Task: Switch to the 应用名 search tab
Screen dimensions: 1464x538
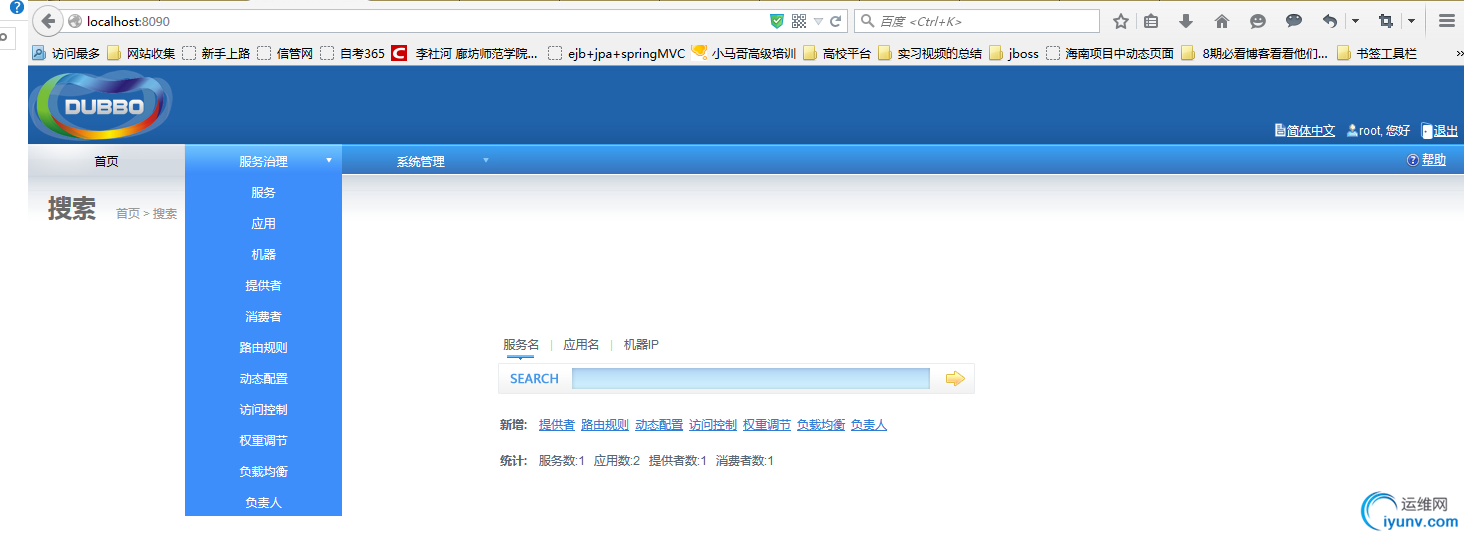Action: (x=581, y=344)
